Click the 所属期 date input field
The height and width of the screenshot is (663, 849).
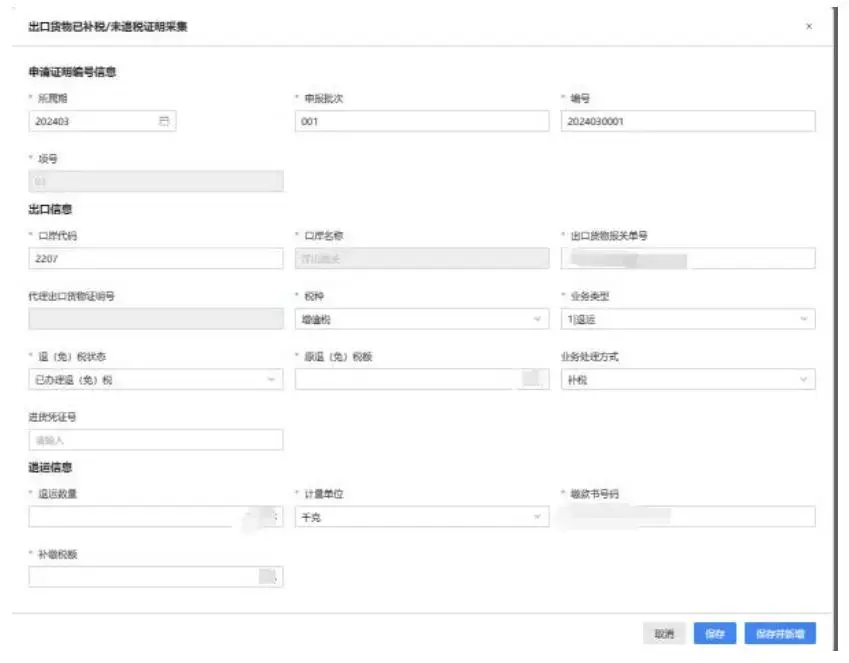[x=90, y=121]
